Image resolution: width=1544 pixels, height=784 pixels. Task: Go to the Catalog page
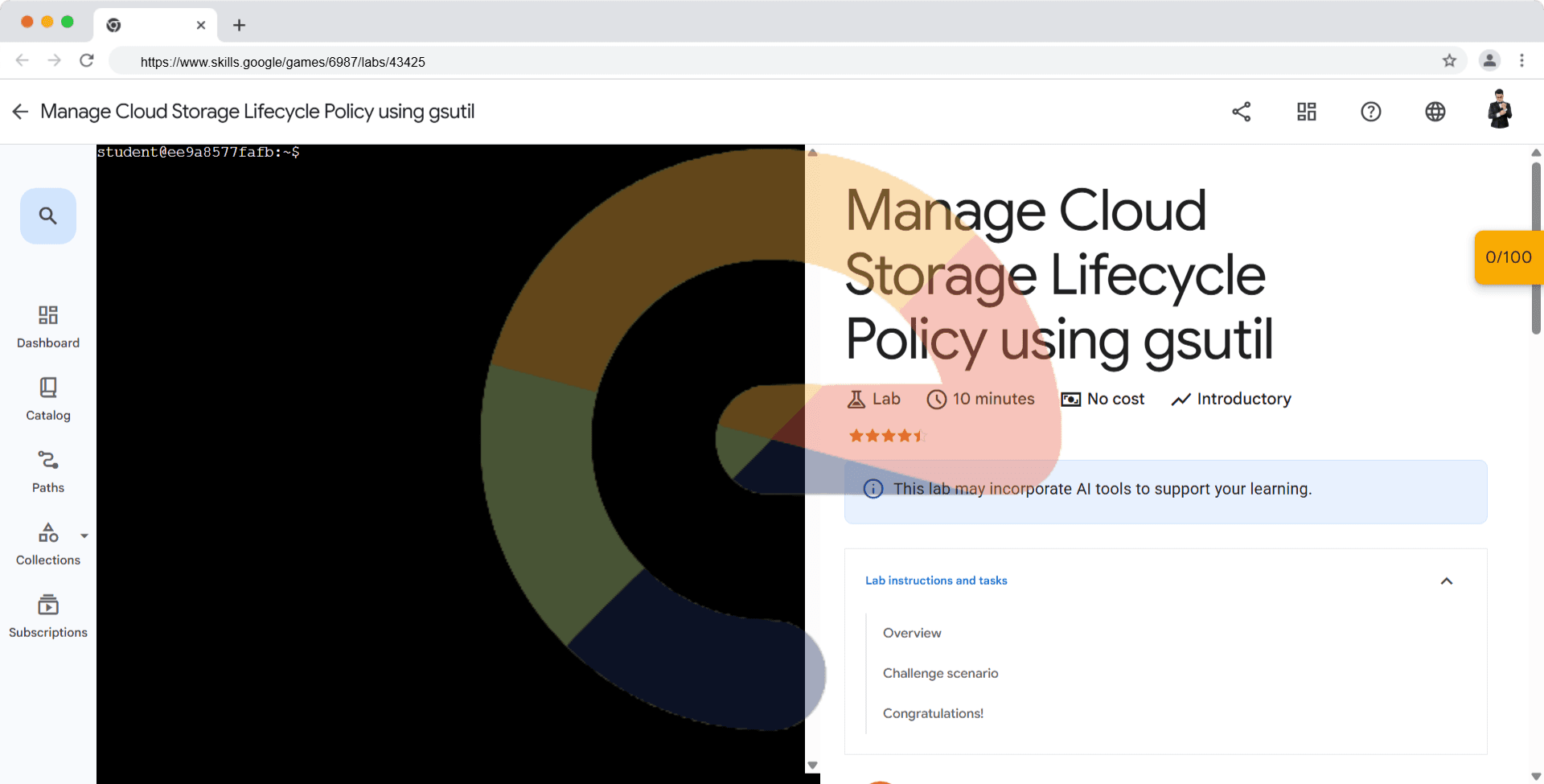pyautogui.click(x=48, y=398)
